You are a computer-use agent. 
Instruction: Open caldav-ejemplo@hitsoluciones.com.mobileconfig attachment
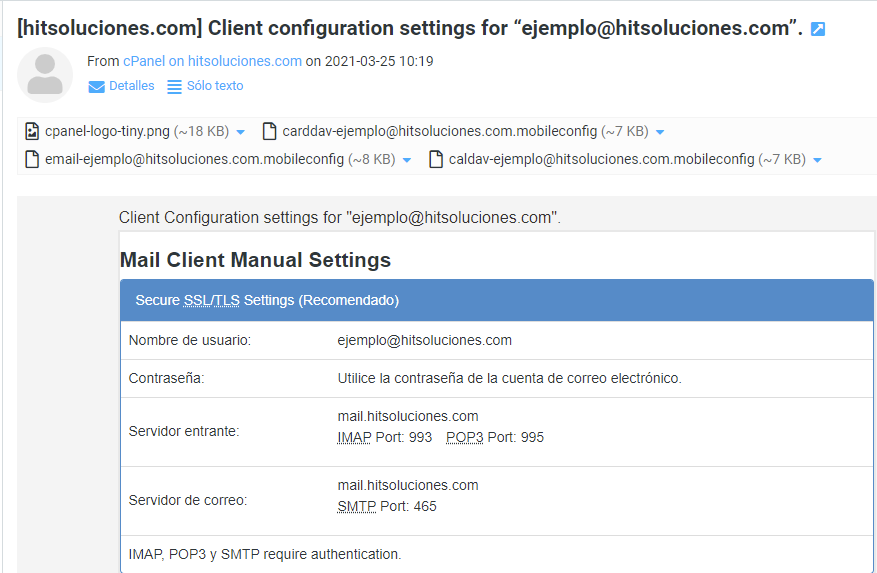(601, 159)
